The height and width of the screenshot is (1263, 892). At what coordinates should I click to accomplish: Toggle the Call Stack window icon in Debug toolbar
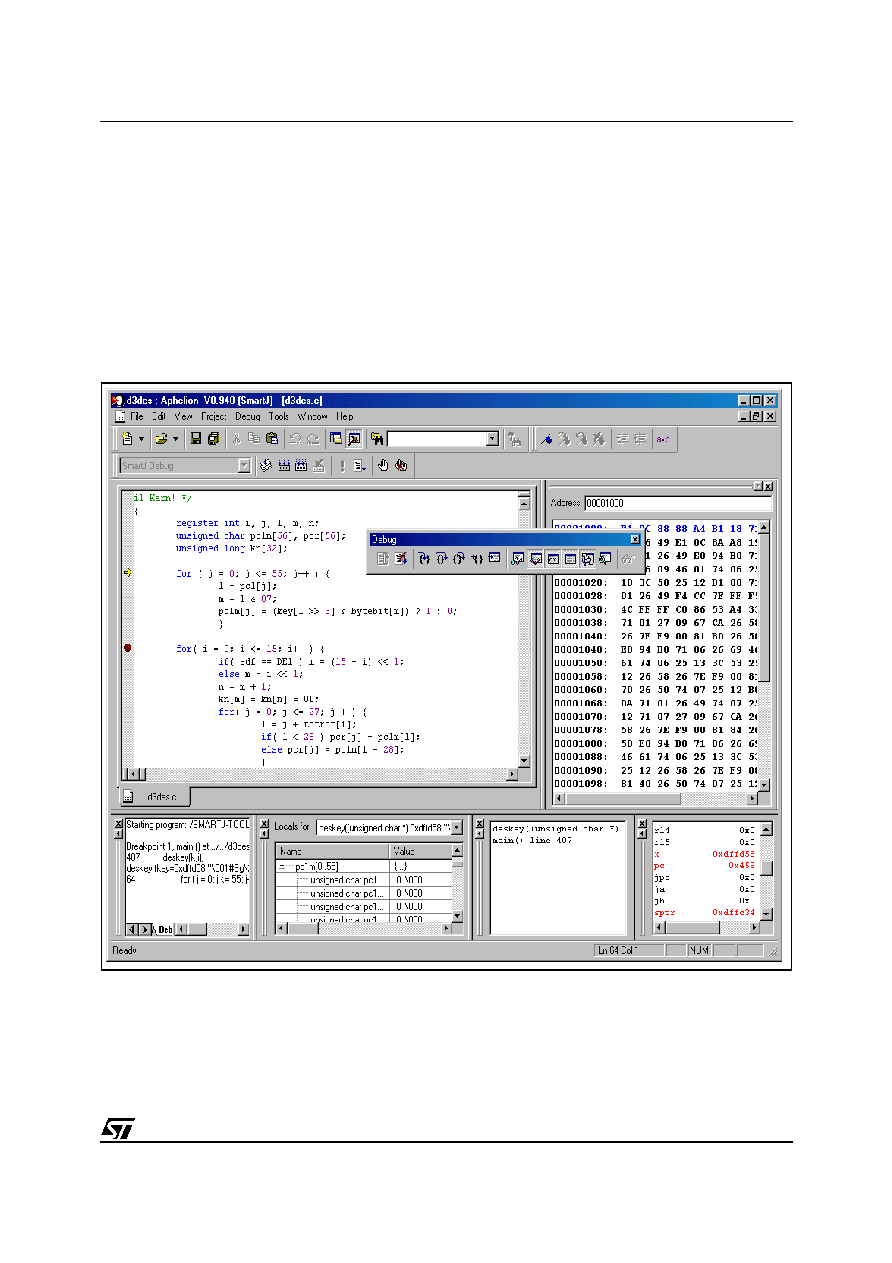[x=588, y=559]
